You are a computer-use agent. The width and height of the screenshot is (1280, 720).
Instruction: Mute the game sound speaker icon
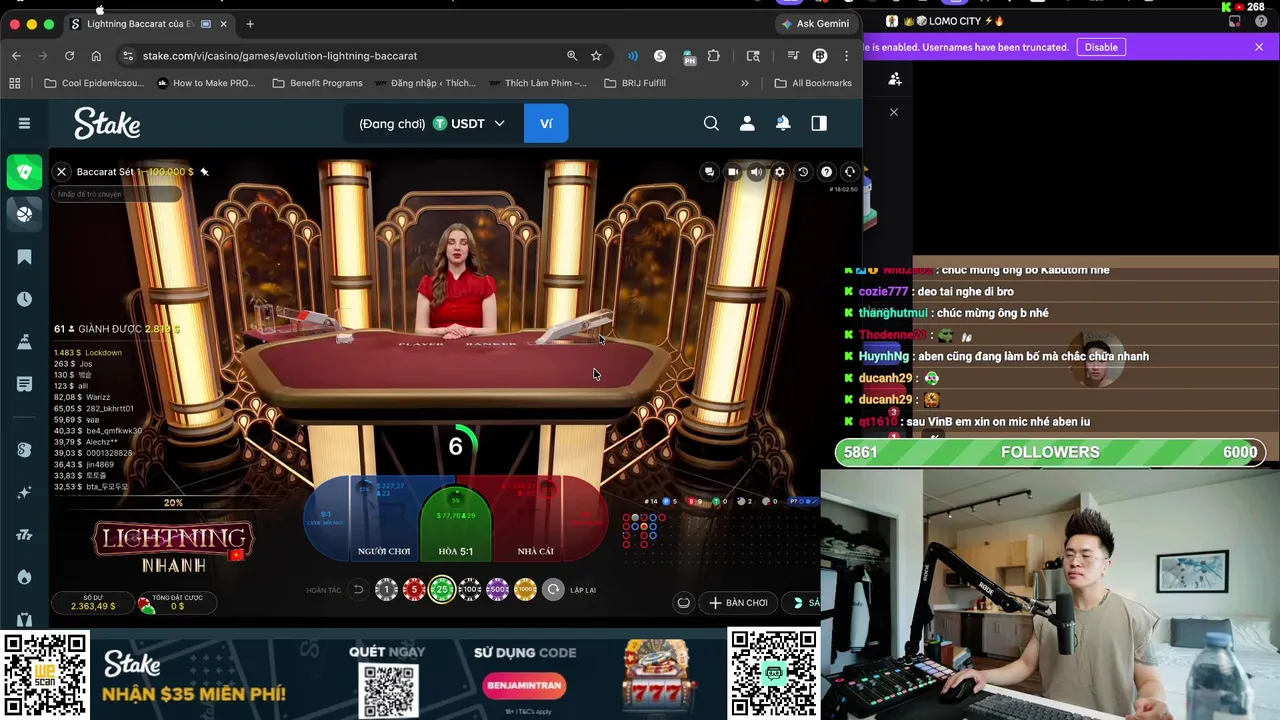pos(756,172)
